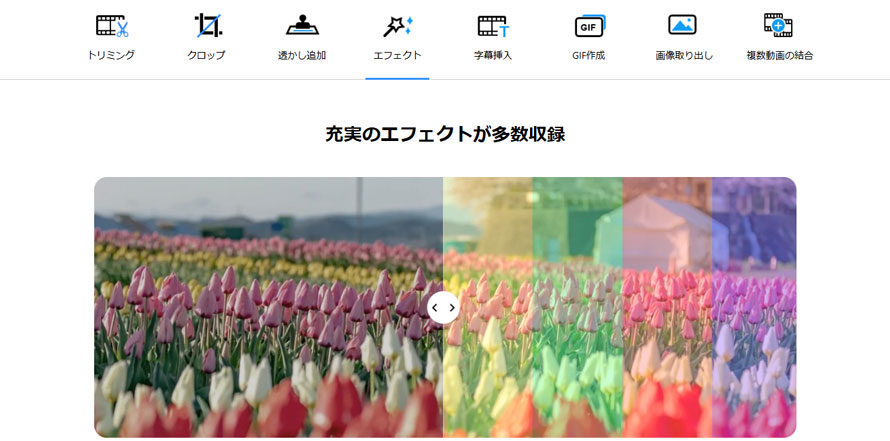Viewport: 890px width, 441px height.
Task: Click the エフェクト magic wand icon
Action: point(398,26)
